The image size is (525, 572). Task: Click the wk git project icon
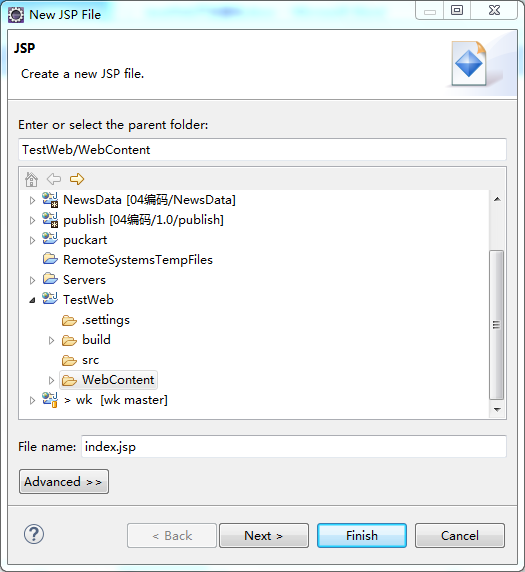pyautogui.click(x=50, y=400)
